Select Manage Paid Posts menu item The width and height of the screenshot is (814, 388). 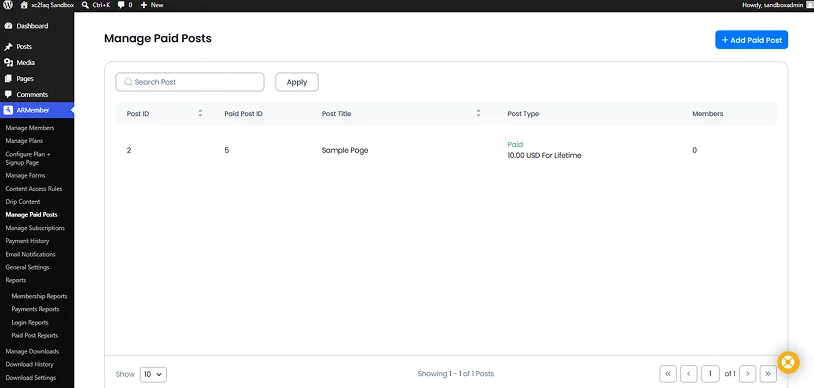coord(31,215)
